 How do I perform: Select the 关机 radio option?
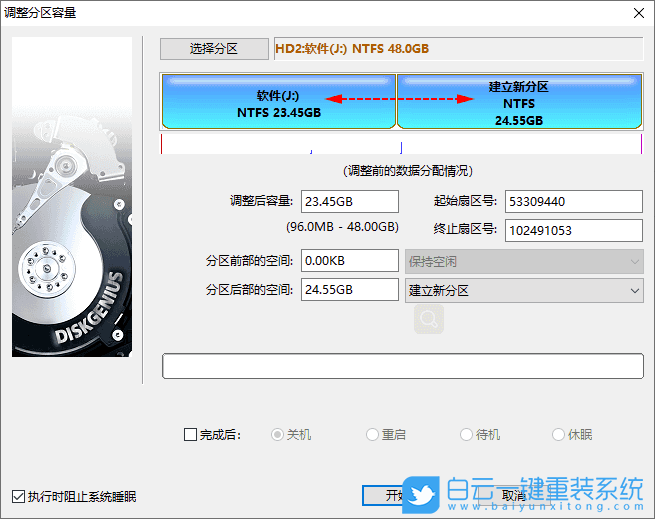click(279, 435)
